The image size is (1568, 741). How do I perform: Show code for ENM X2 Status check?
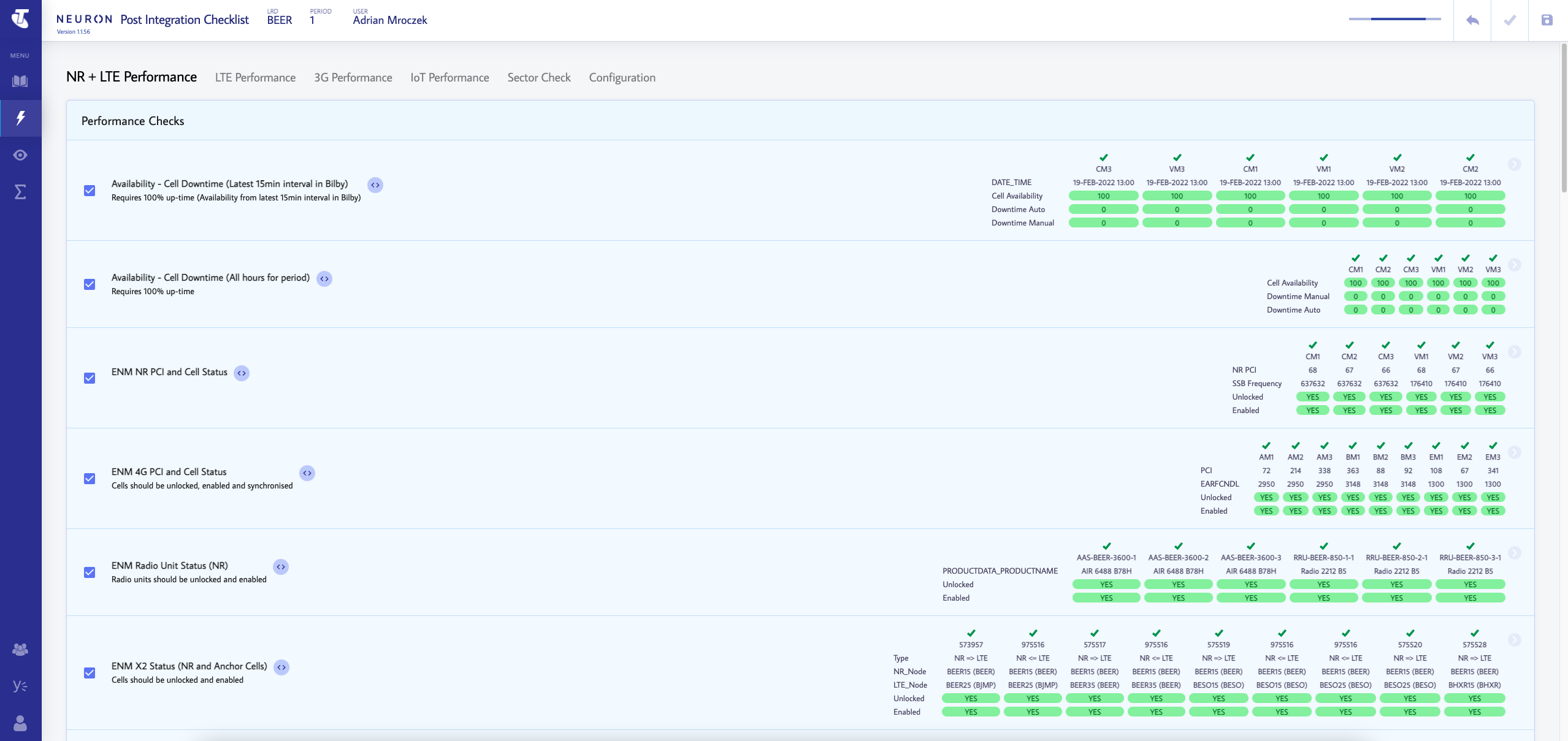point(281,667)
